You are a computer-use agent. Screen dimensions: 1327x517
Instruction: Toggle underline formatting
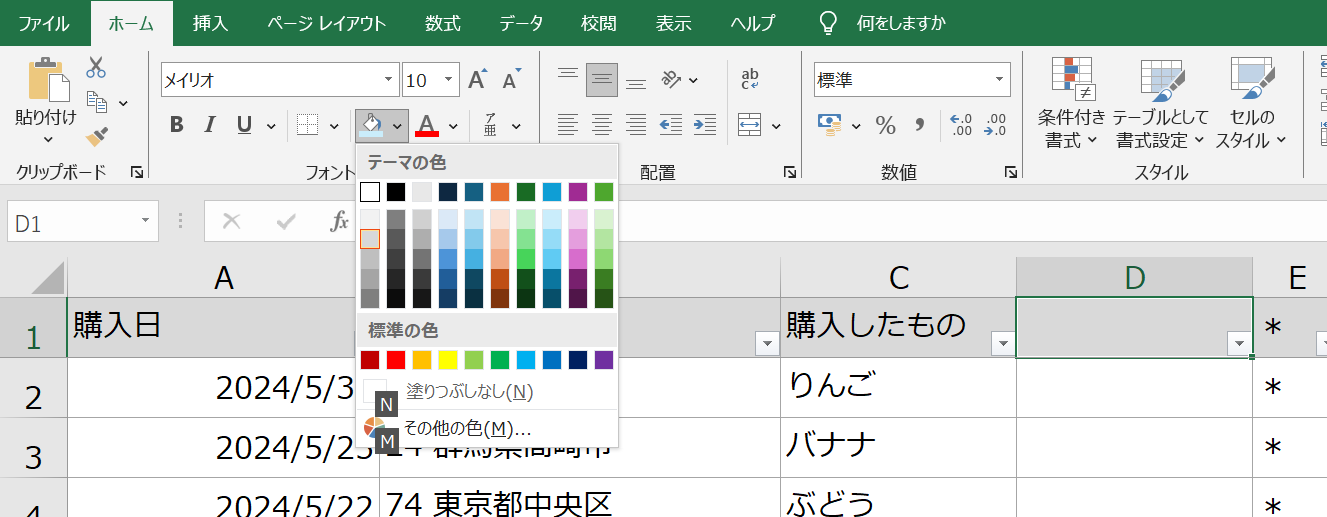click(244, 125)
